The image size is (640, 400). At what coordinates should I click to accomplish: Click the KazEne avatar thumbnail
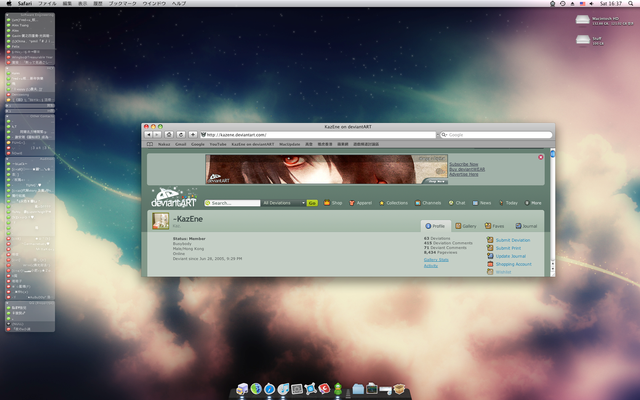(161, 221)
